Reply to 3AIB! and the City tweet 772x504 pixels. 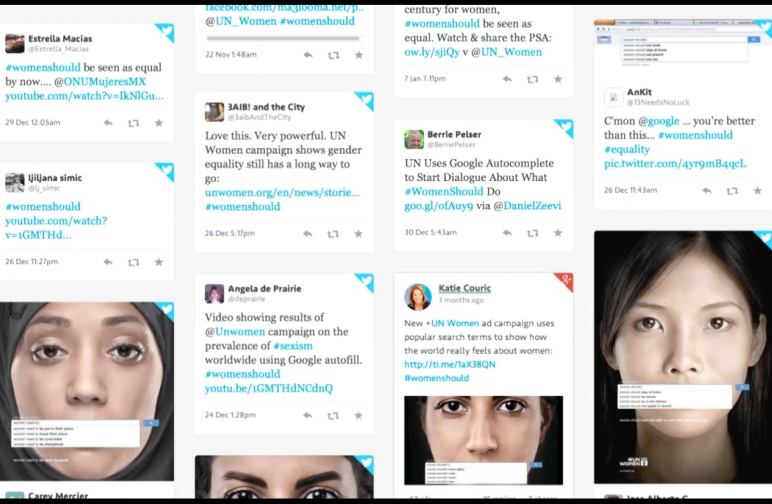(308, 233)
